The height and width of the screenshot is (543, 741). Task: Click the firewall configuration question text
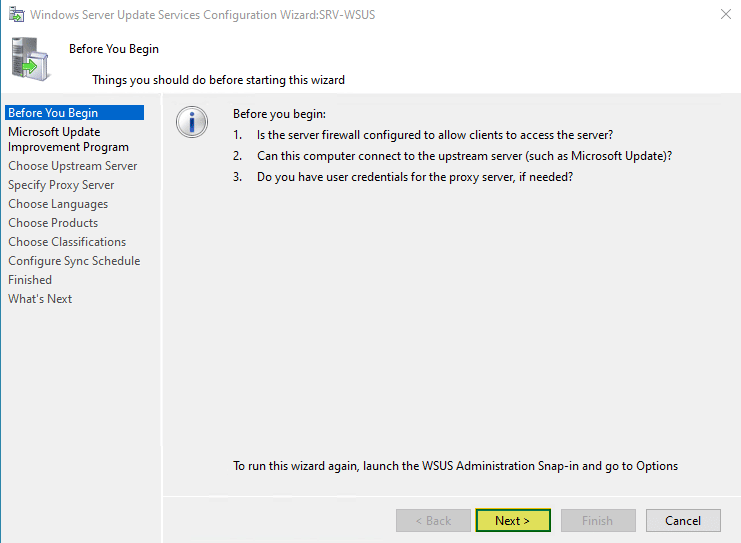pos(435,135)
